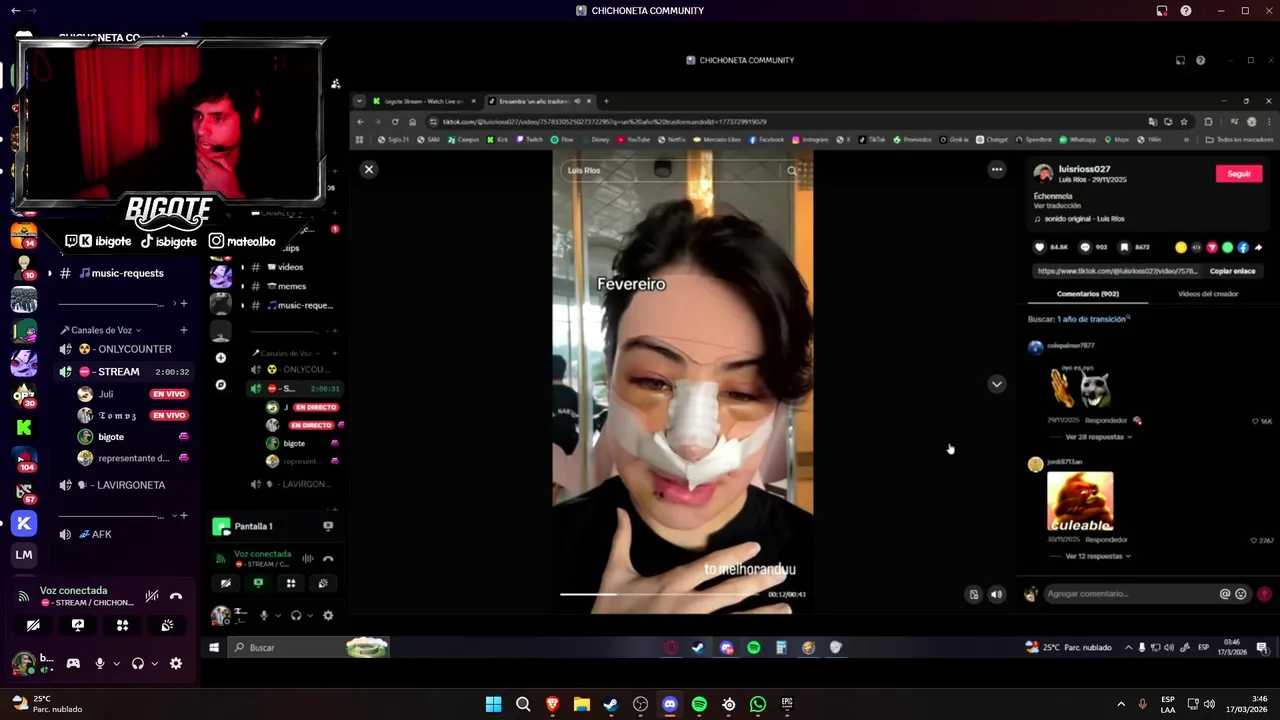Open comments bubble icon showing 902

tap(1085, 247)
